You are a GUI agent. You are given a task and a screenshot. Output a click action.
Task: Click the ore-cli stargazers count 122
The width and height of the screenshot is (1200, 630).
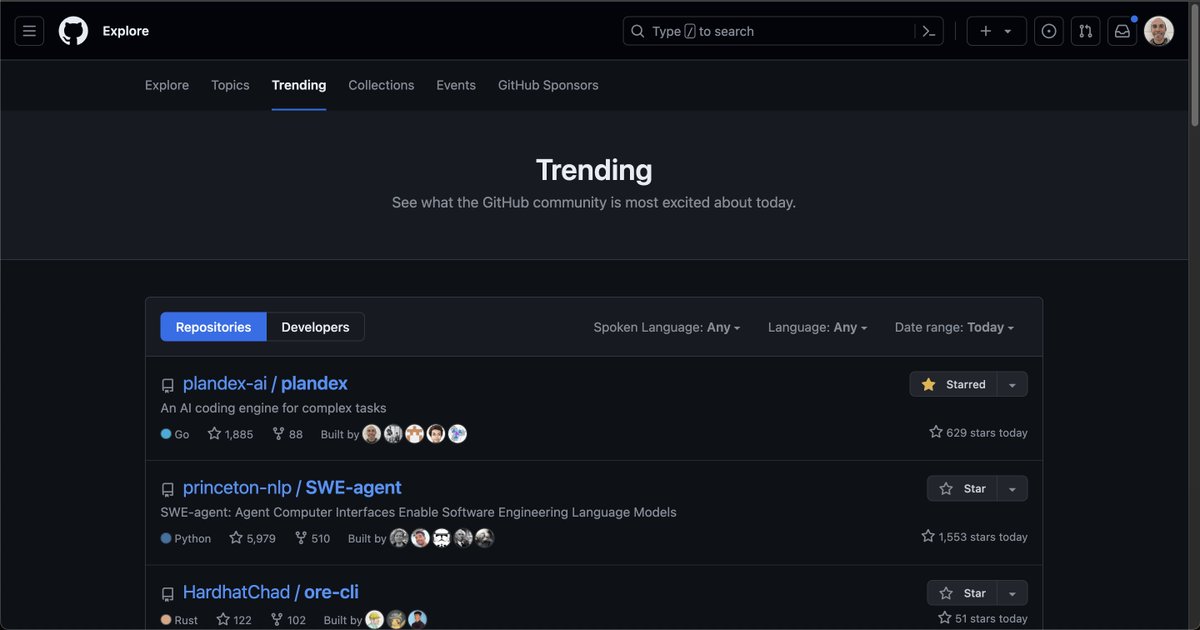point(234,620)
